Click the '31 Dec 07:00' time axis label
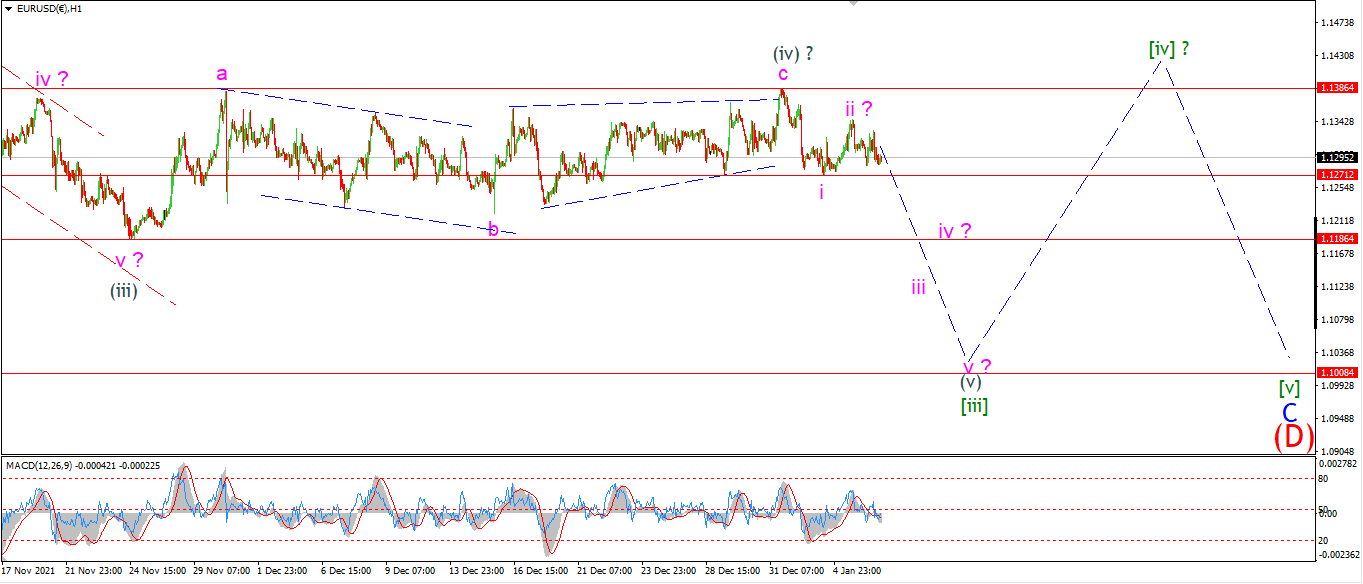 point(795,571)
